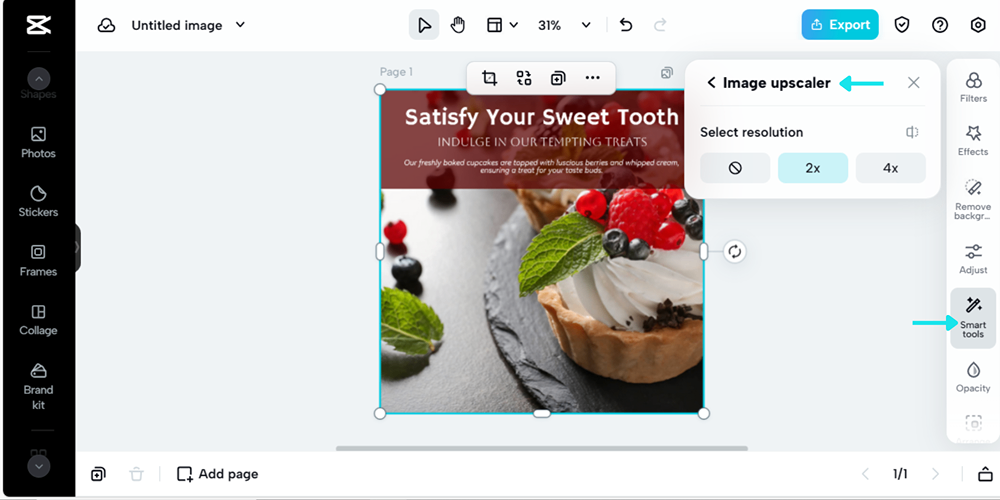Delete page using the trash icon
The image size is (1000, 500).
tap(136, 474)
